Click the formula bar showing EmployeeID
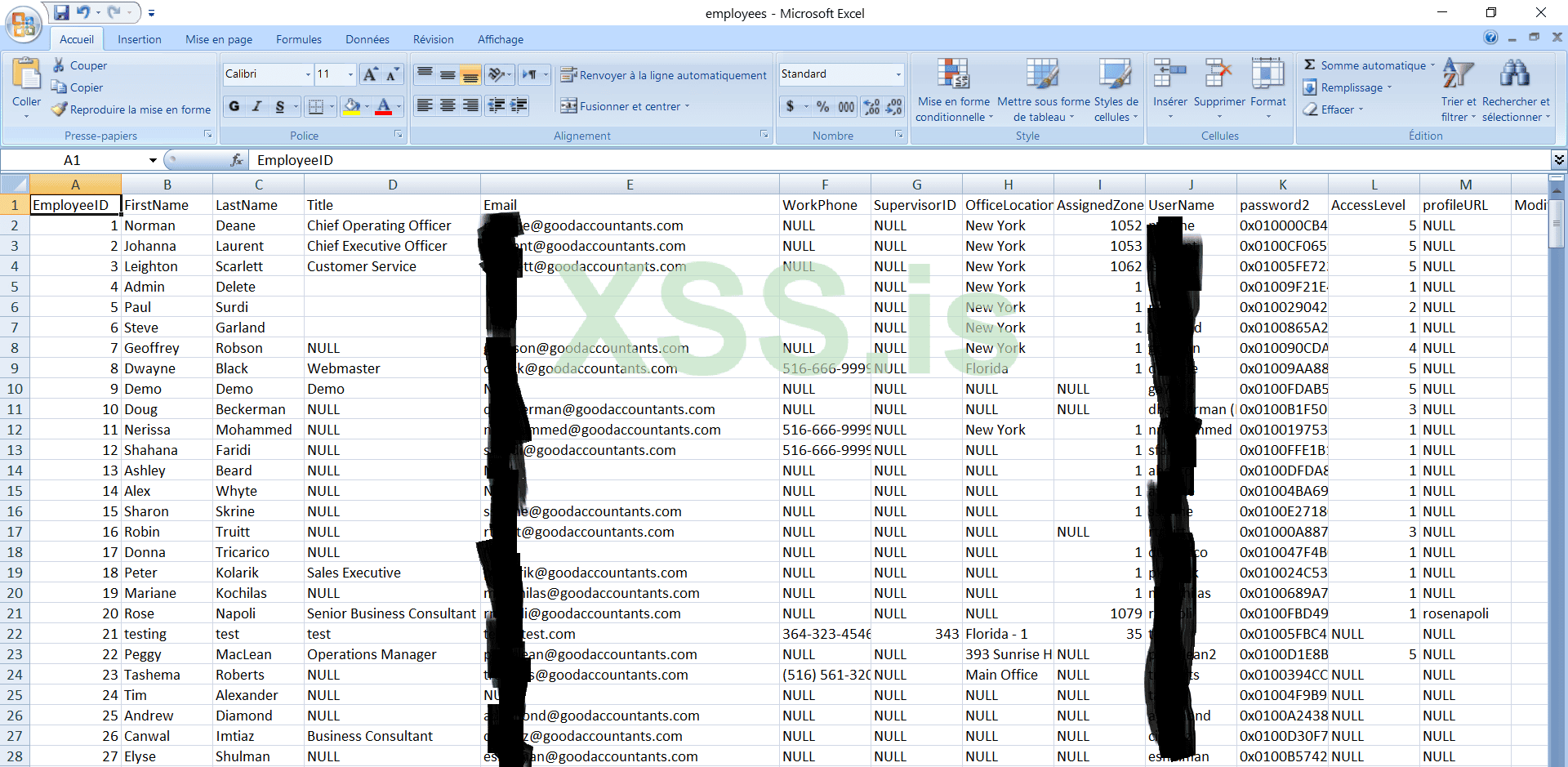This screenshot has width=1568, height=767. point(901,160)
